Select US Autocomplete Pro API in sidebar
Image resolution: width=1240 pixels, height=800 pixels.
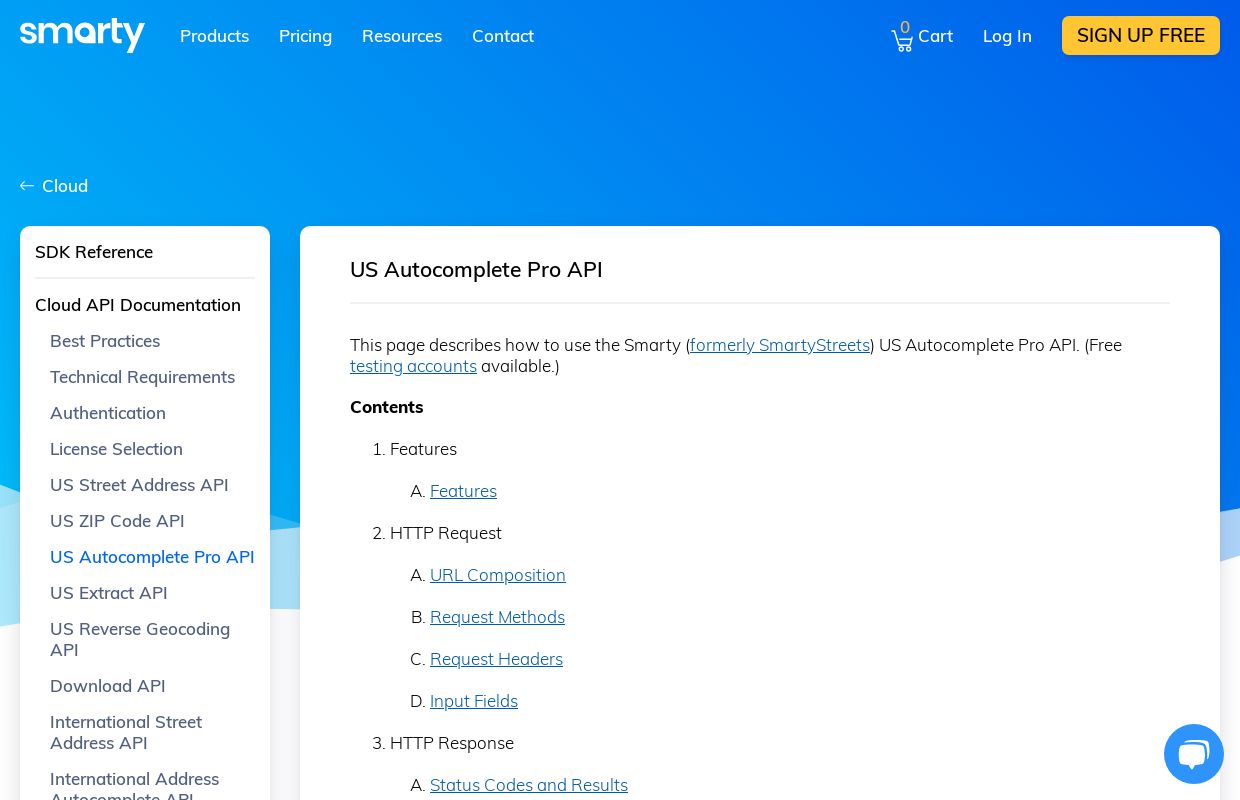coord(152,557)
